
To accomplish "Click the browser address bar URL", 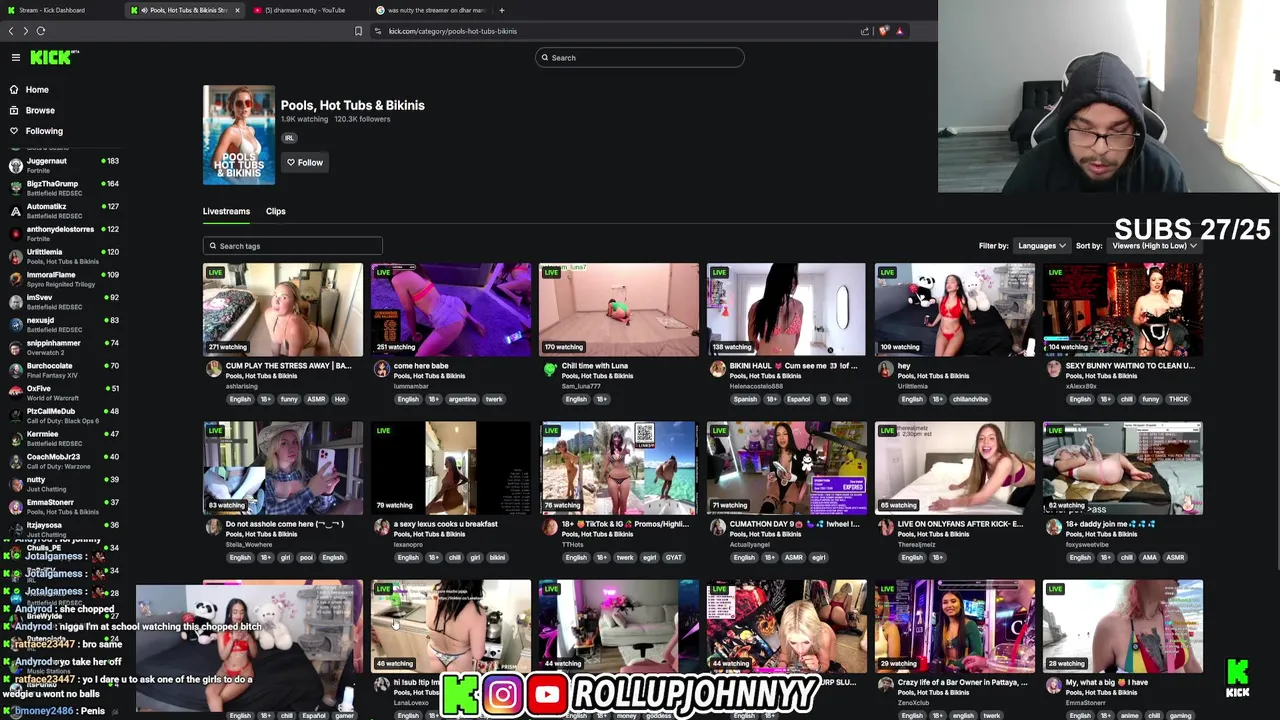I will coord(452,31).
